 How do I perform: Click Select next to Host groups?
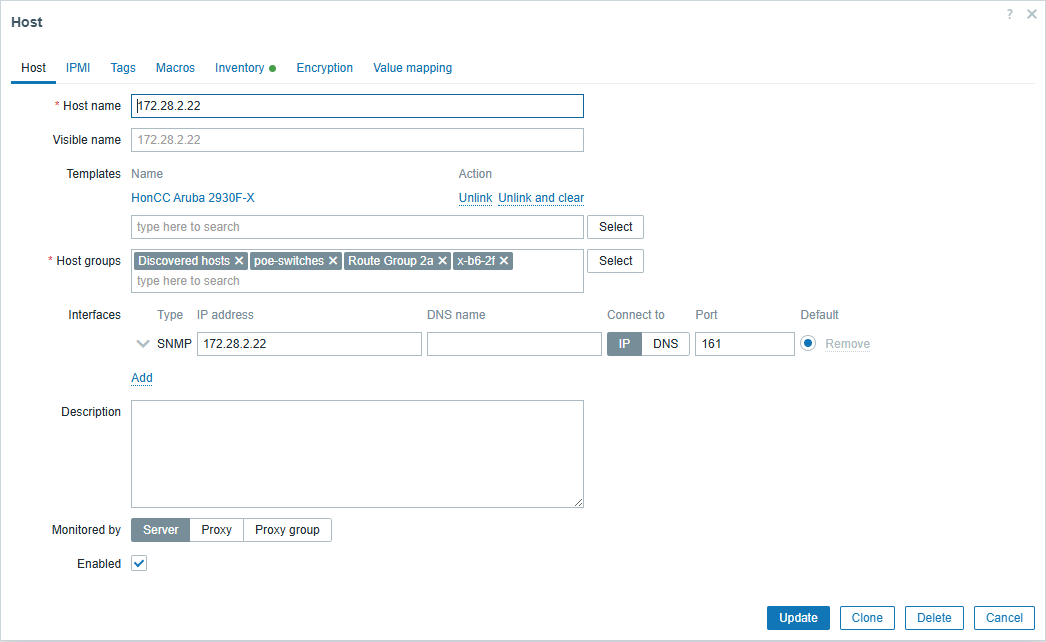coord(616,261)
